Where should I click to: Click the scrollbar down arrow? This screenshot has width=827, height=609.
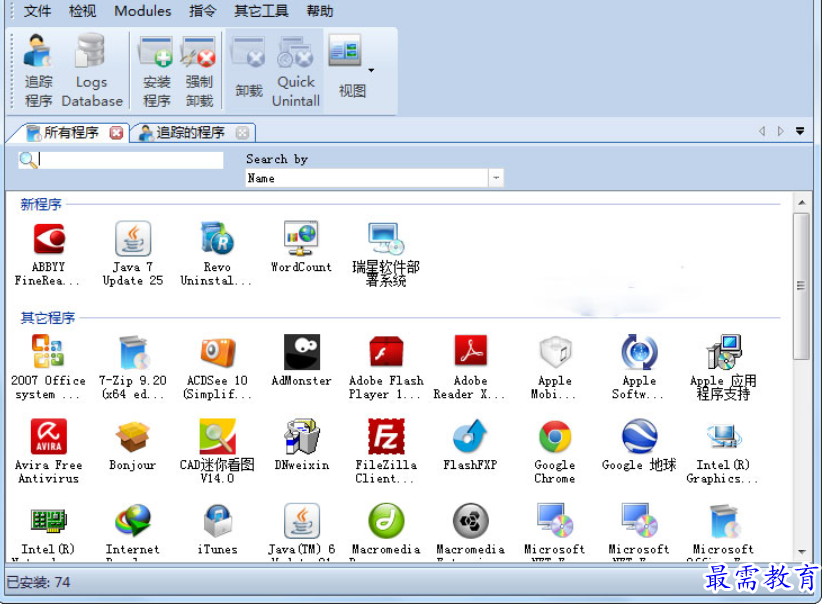(802, 552)
